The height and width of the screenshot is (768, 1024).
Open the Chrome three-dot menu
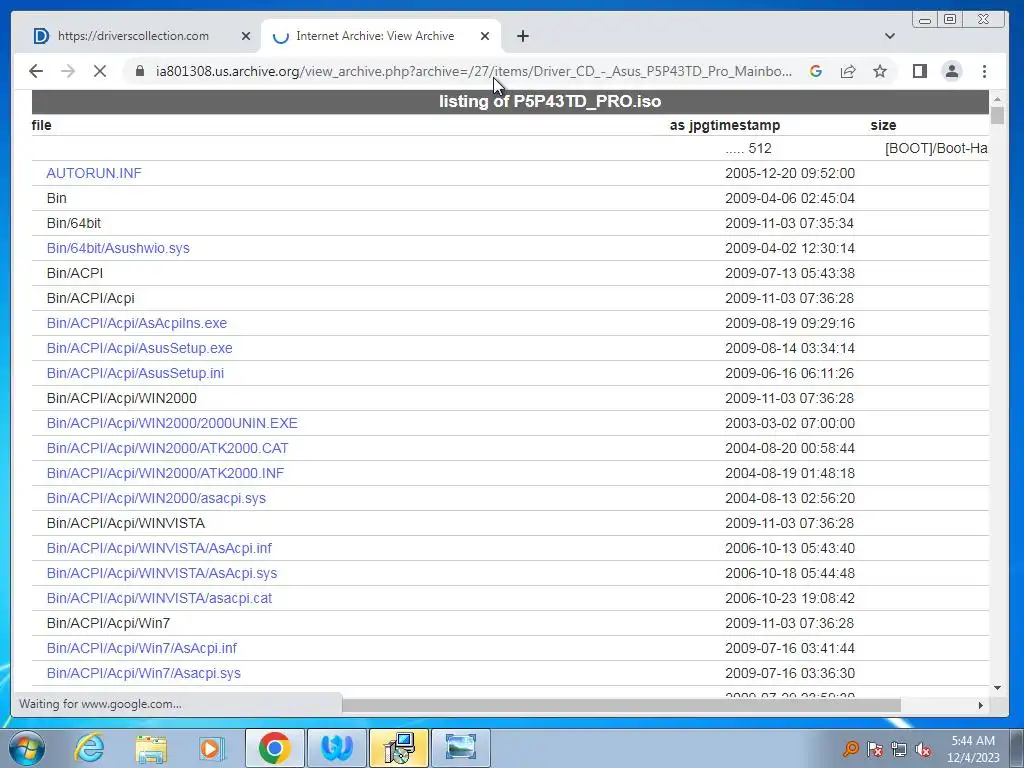984,71
